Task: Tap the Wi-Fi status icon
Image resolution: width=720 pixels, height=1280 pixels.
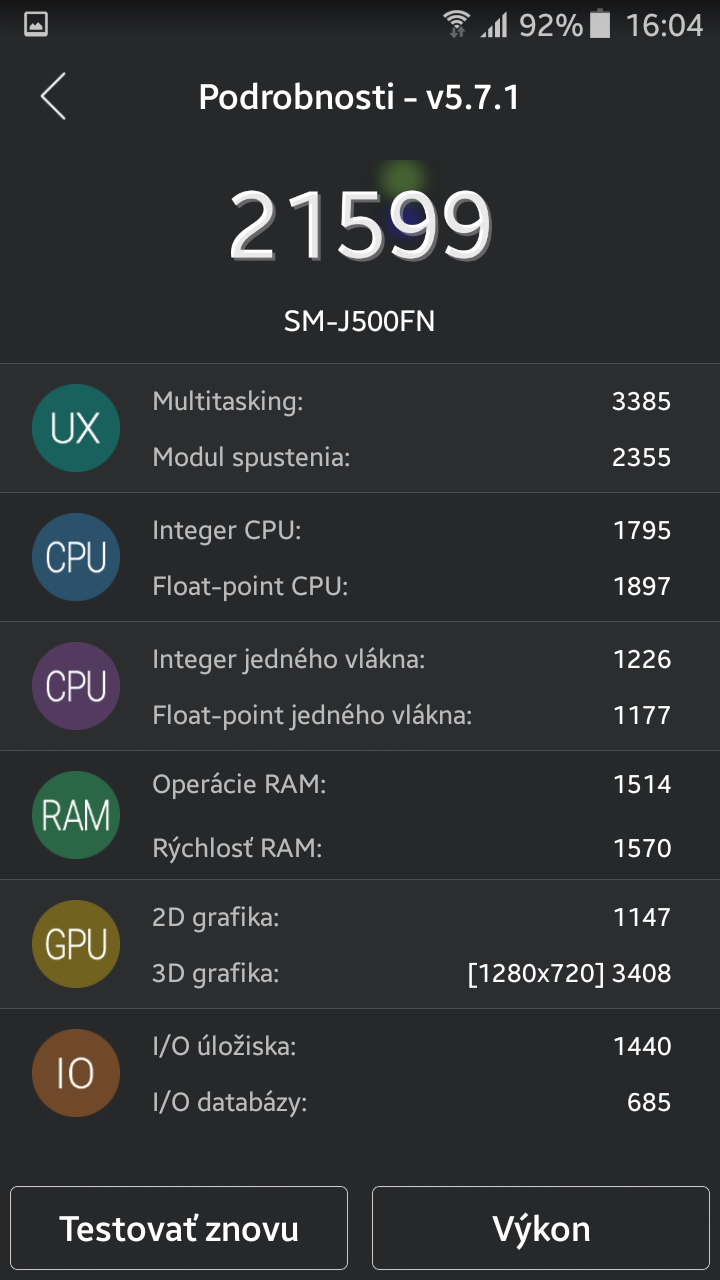Action: [457, 25]
